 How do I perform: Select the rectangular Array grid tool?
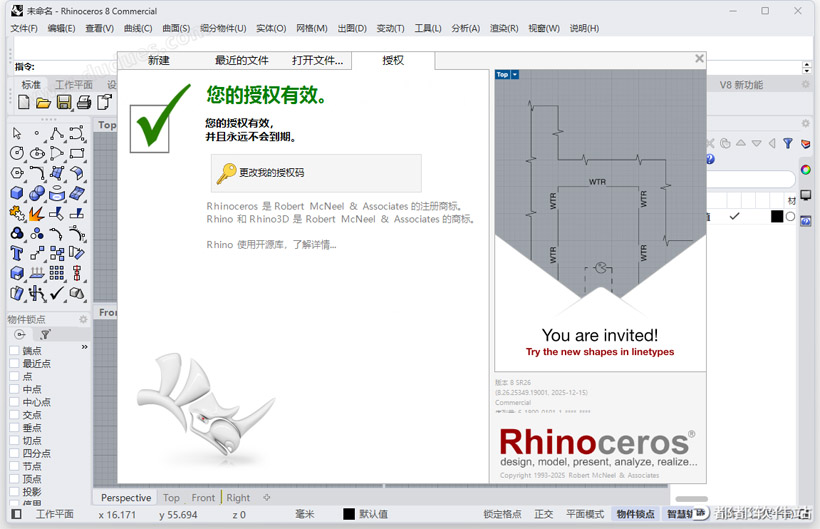56,273
